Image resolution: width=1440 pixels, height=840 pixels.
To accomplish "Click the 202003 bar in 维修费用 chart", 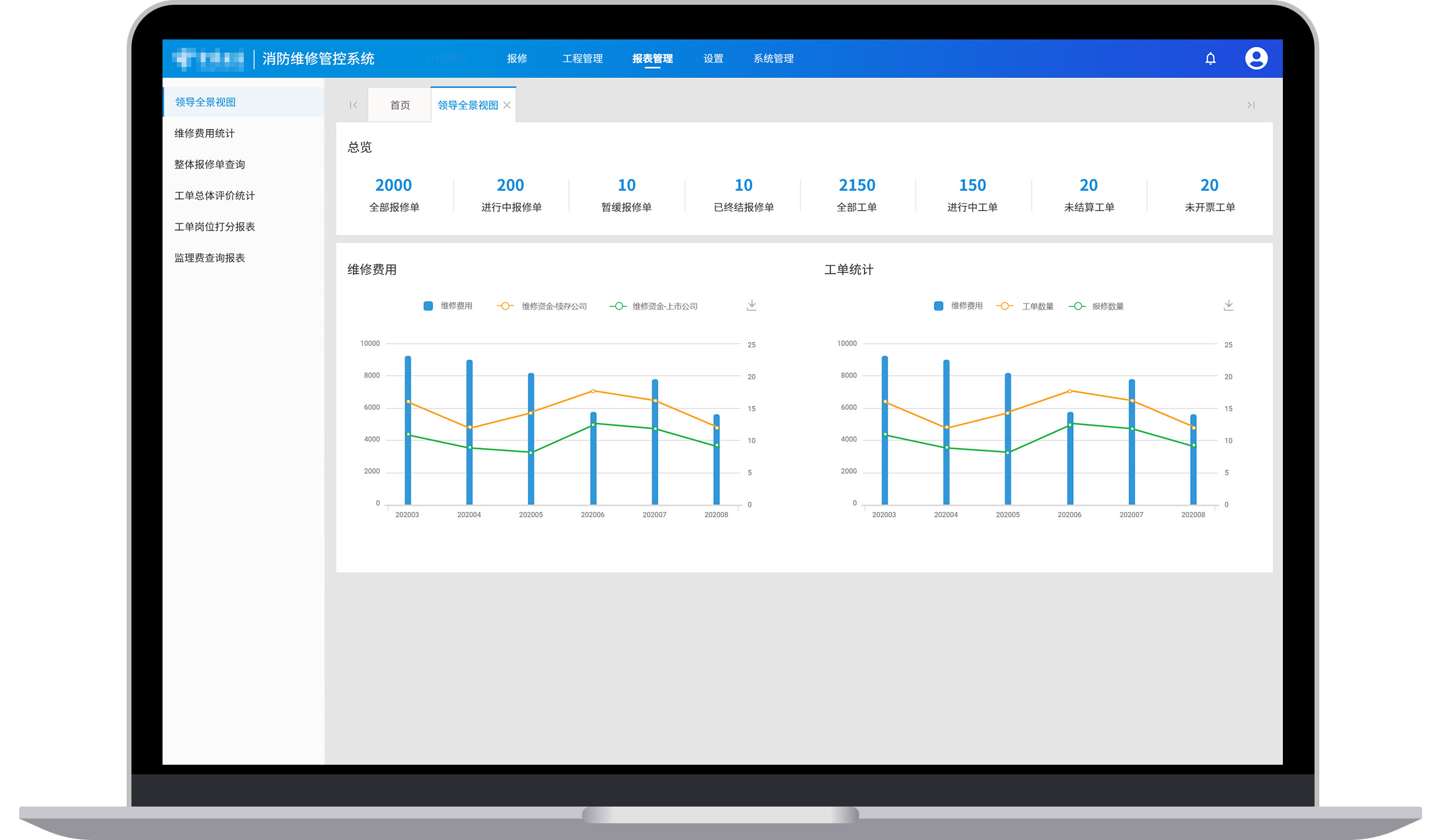I will pyautogui.click(x=408, y=430).
